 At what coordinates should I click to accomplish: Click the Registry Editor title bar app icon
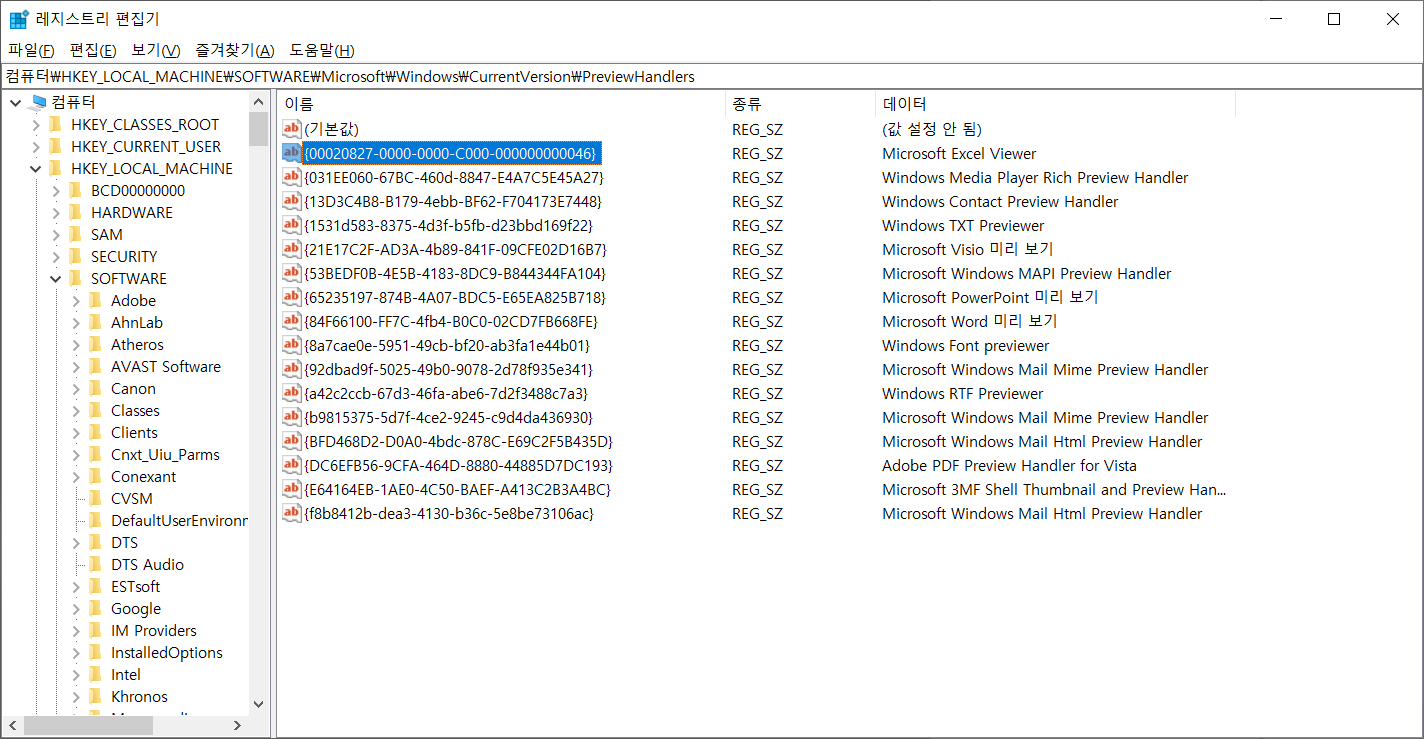coord(19,19)
